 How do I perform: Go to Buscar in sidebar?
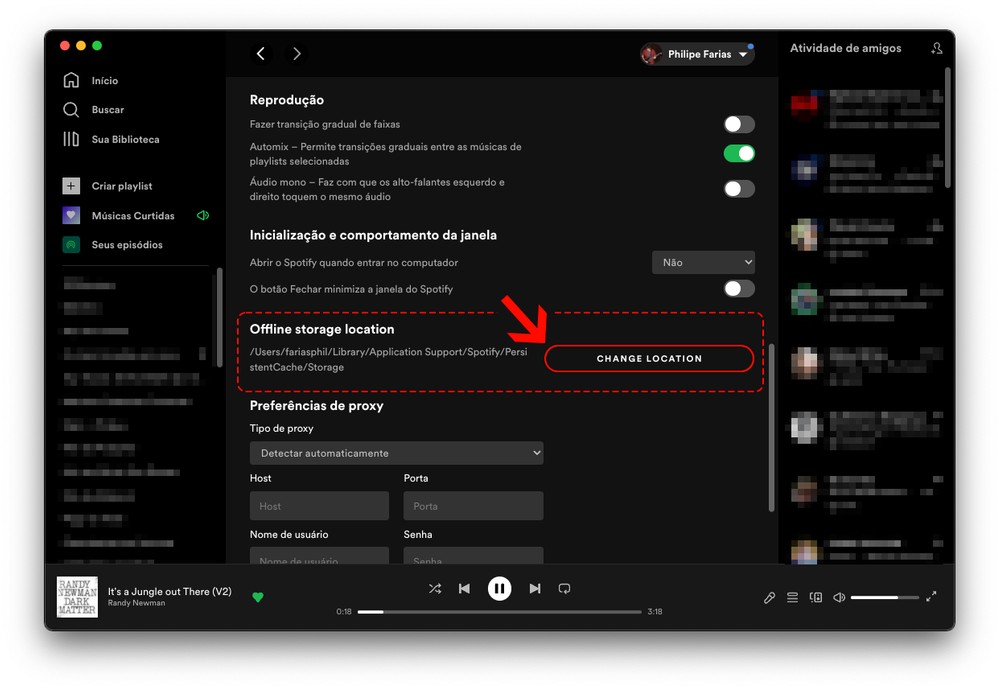coord(107,110)
